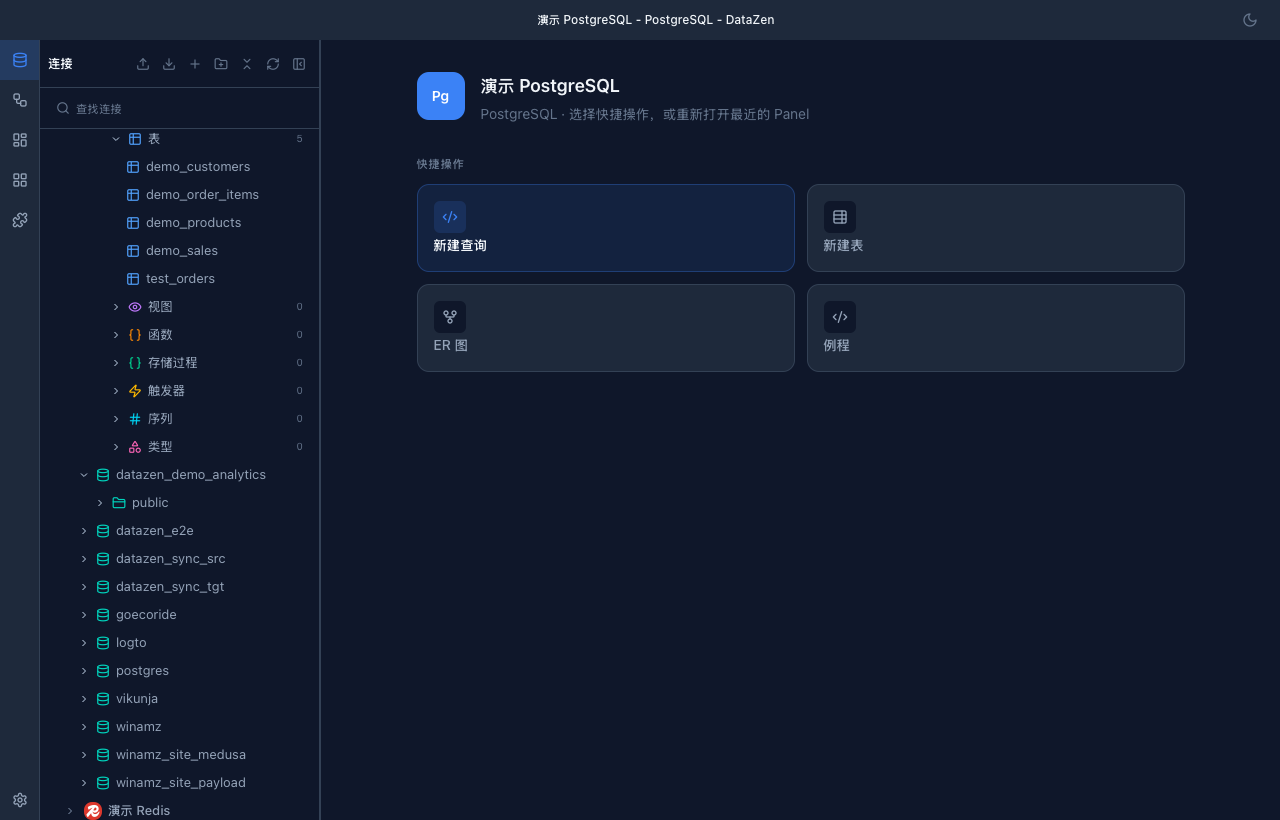Open the database connections view in the activity bar
This screenshot has width=1280, height=820.
pos(20,60)
